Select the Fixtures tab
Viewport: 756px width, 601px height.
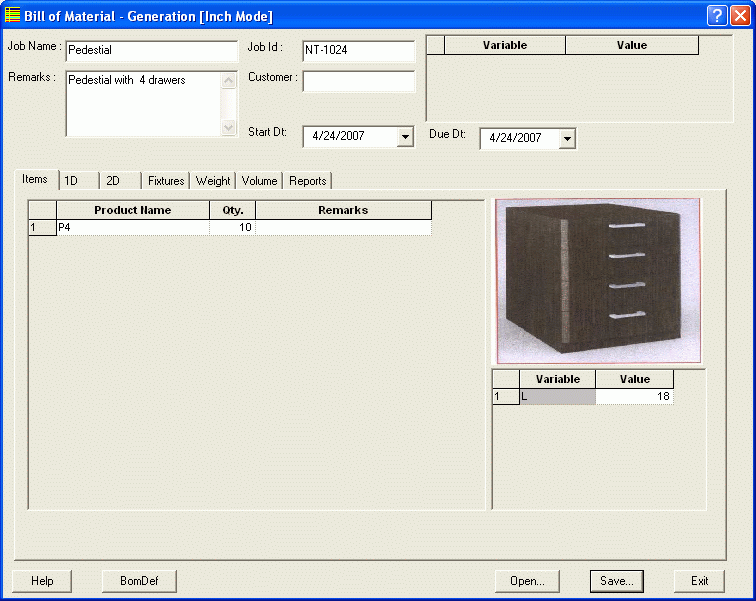click(166, 181)
